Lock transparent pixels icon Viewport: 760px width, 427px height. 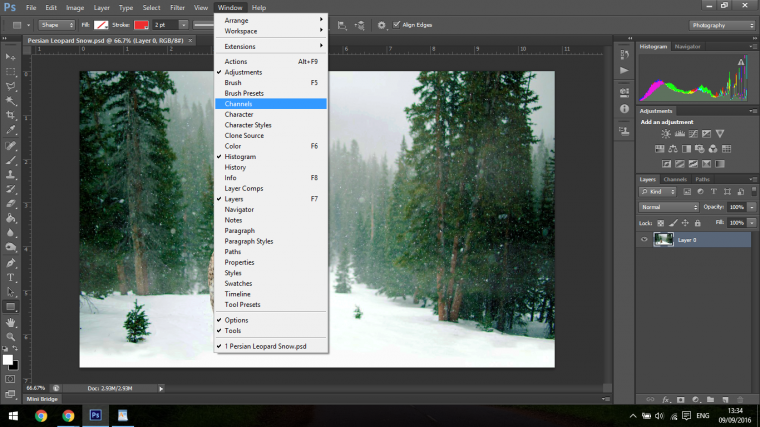point(660,223)
